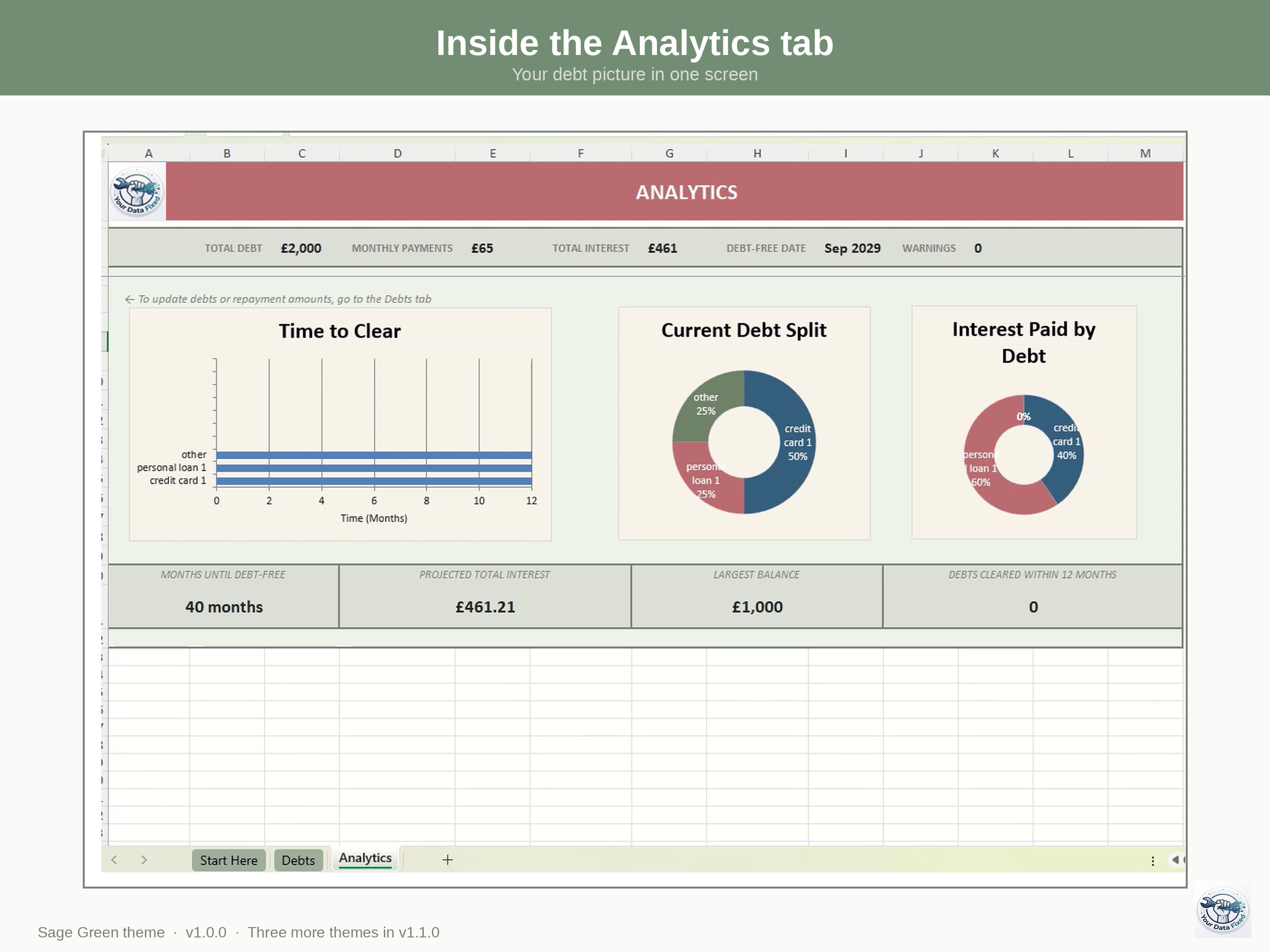Click the 'credit card 1 40%' interest segment
This screenshot has height=952, width=1270.
pos(1066,442)
